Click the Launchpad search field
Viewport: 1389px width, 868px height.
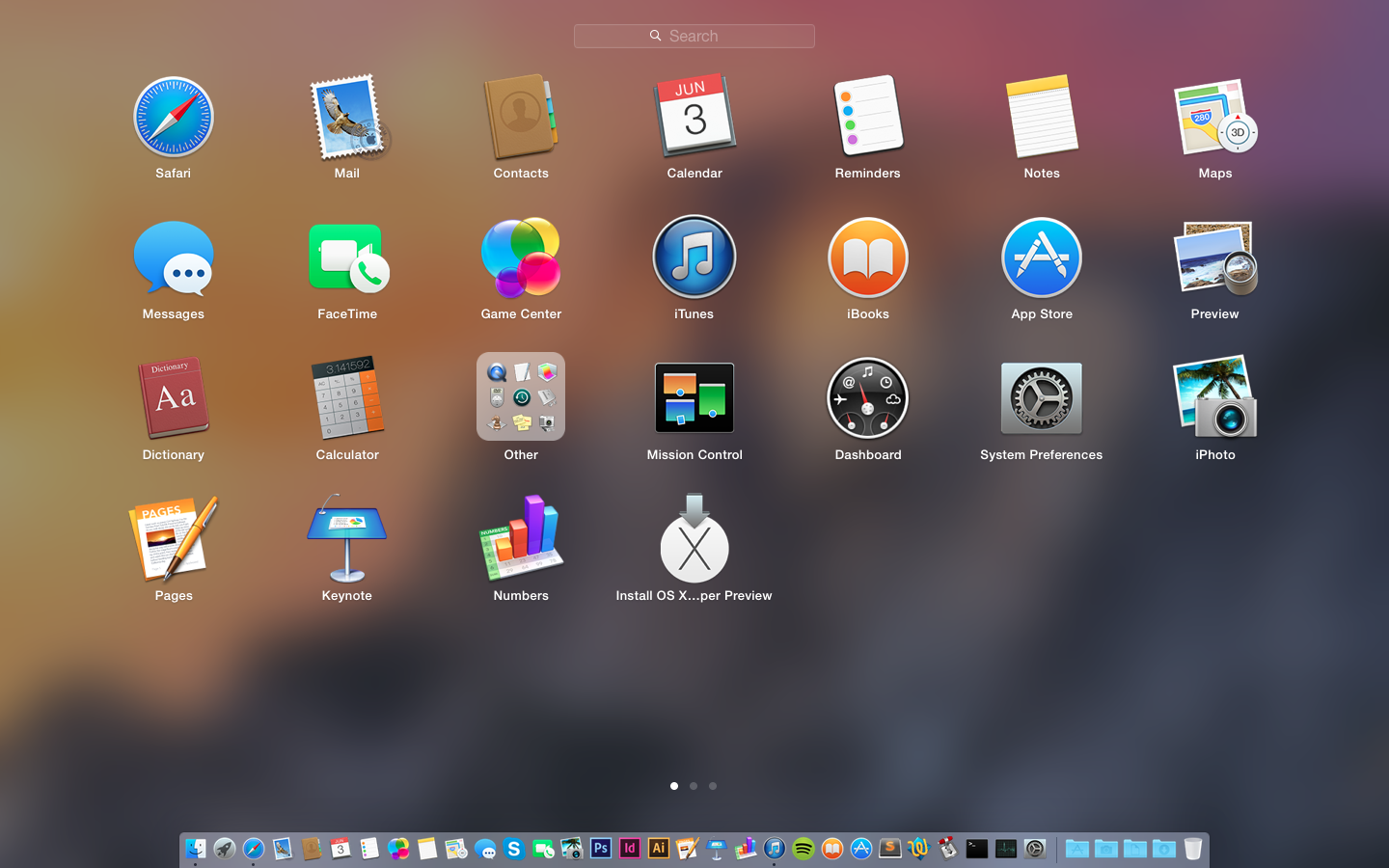(x=694, y=36)
